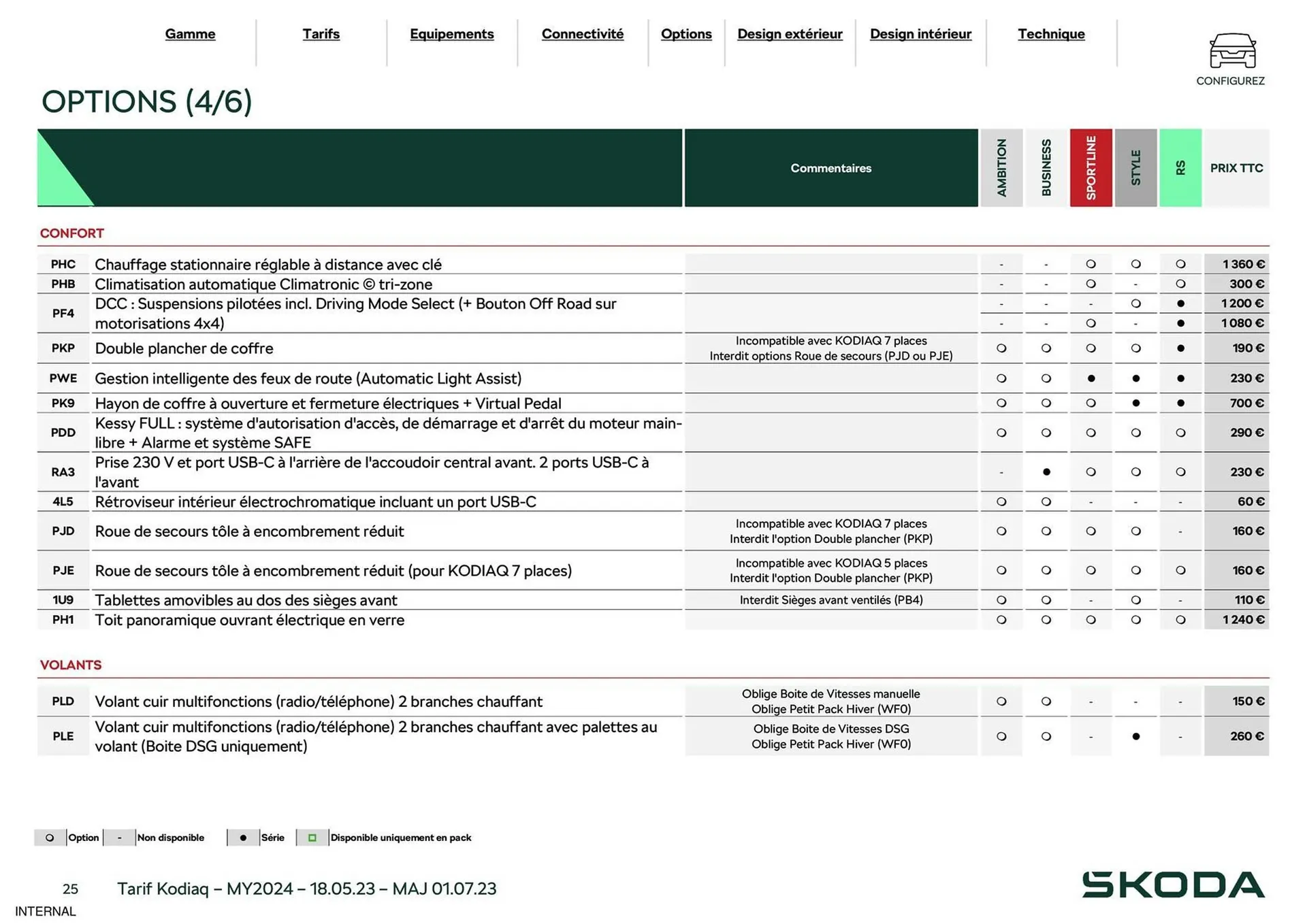This screenshot has width=1307, height=924.
Task: Switch to the Tarifs section
Action: 321,34
